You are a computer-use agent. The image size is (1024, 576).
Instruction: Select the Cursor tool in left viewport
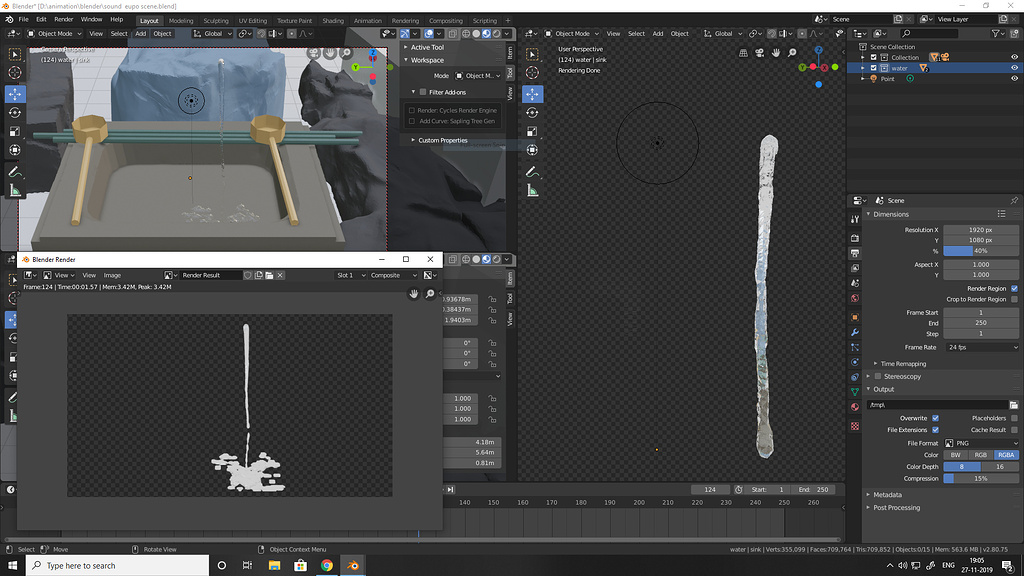click(14, 72)
